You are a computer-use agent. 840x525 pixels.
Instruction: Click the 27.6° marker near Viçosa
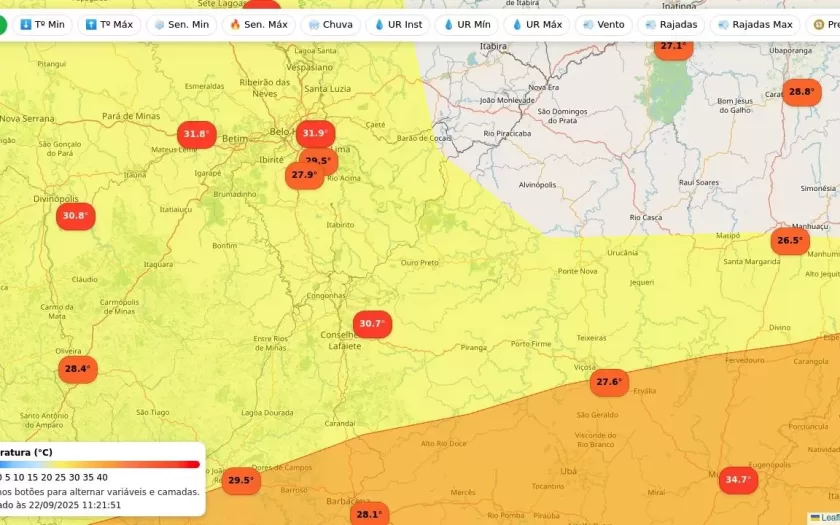[609, 382]
